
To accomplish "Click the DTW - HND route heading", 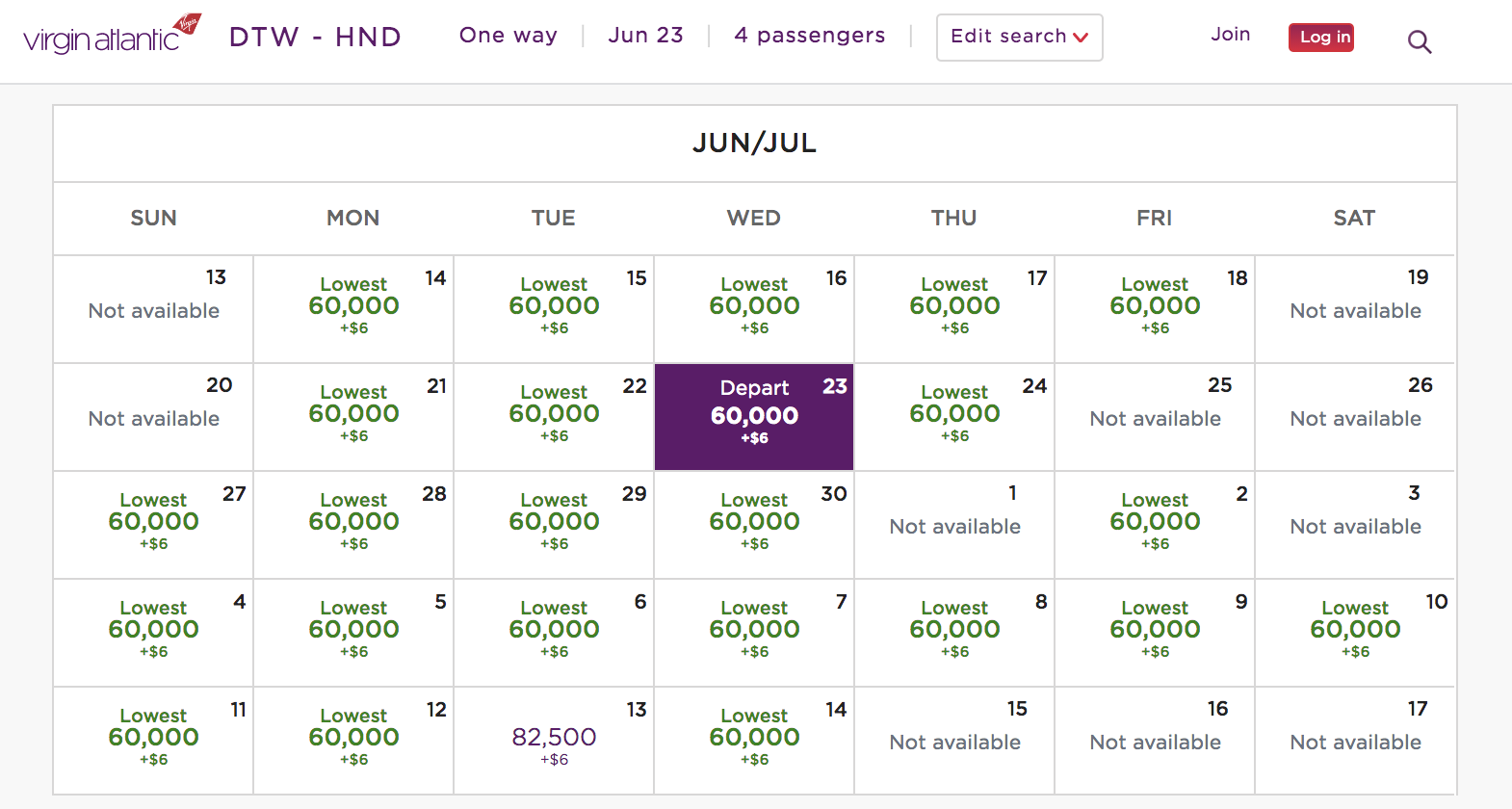I will [315, 37].
